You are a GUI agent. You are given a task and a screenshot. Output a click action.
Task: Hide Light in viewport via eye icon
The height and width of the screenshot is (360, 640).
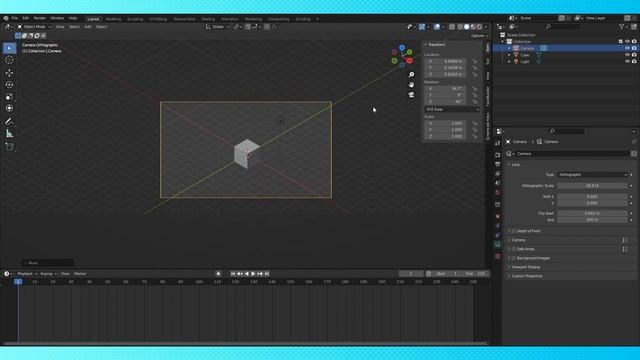point(627,62)
